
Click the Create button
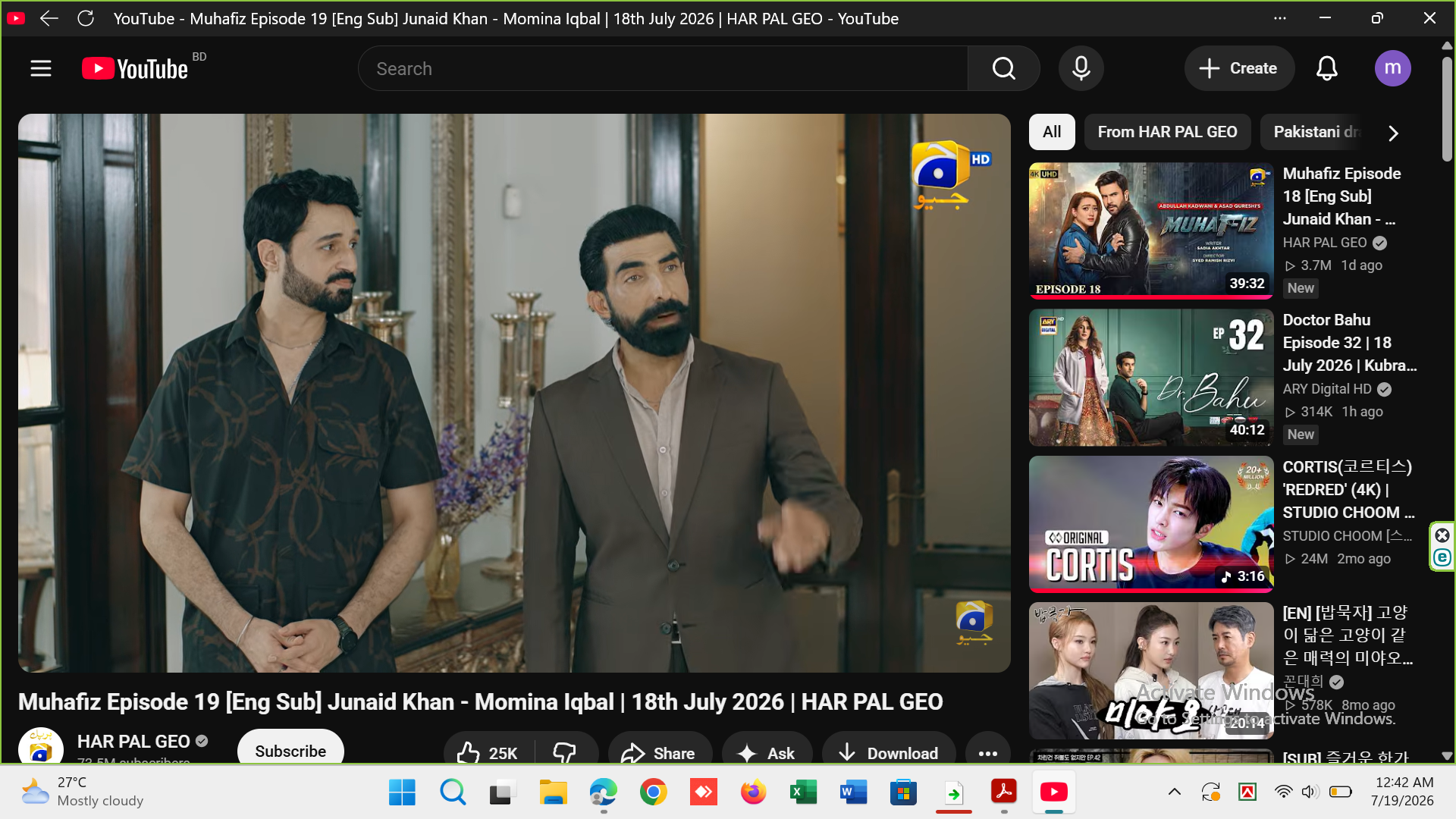[1239, 68]
